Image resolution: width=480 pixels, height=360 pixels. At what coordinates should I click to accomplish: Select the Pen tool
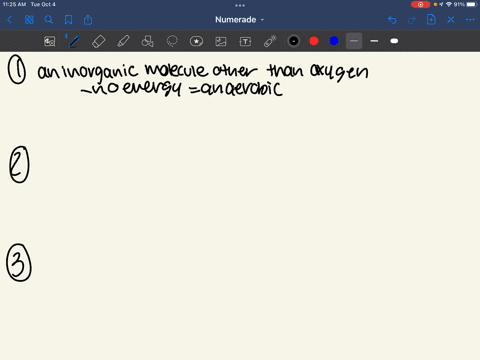(74, 41)
